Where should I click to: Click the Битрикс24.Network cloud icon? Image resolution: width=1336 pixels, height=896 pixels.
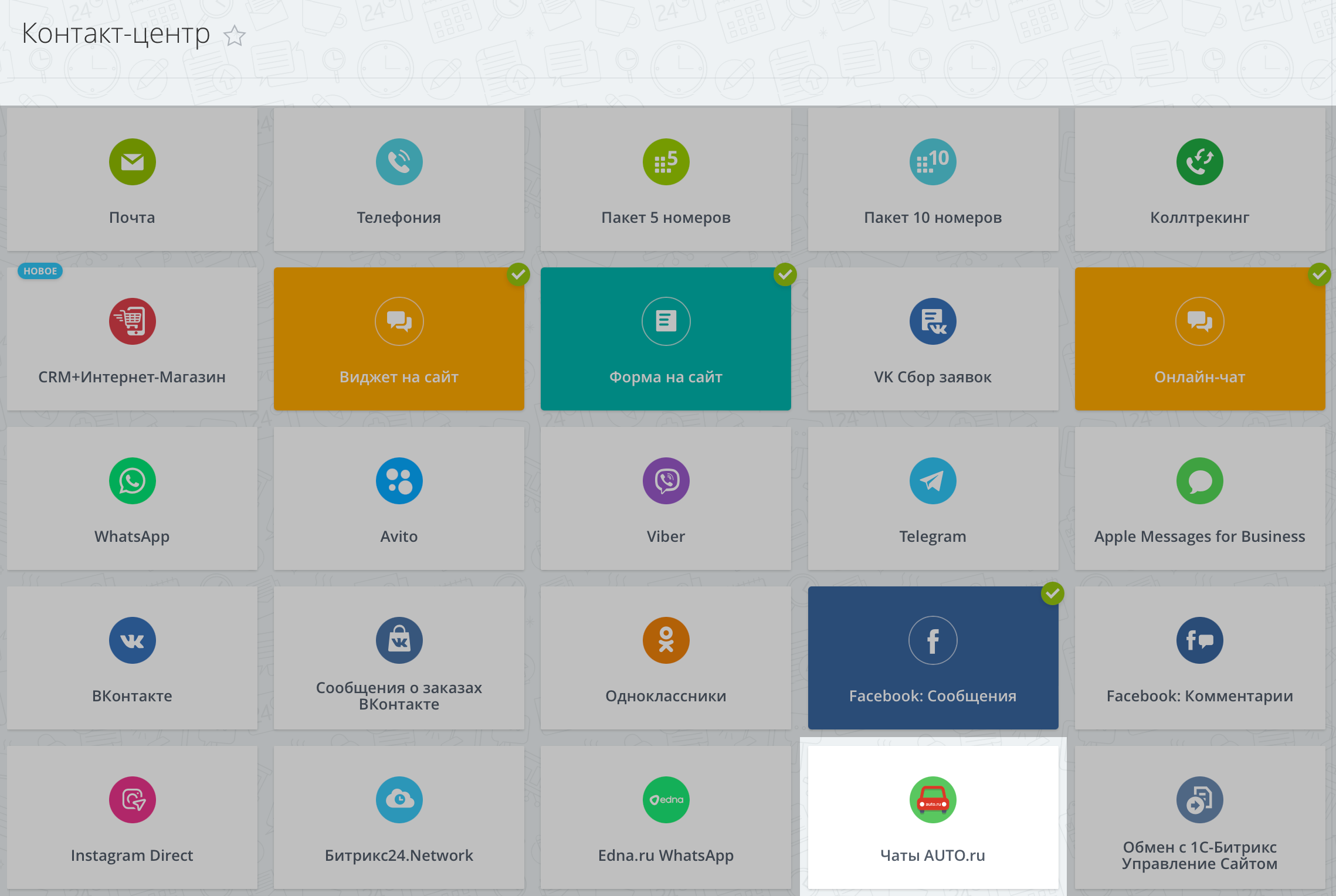tap(399, 800)
